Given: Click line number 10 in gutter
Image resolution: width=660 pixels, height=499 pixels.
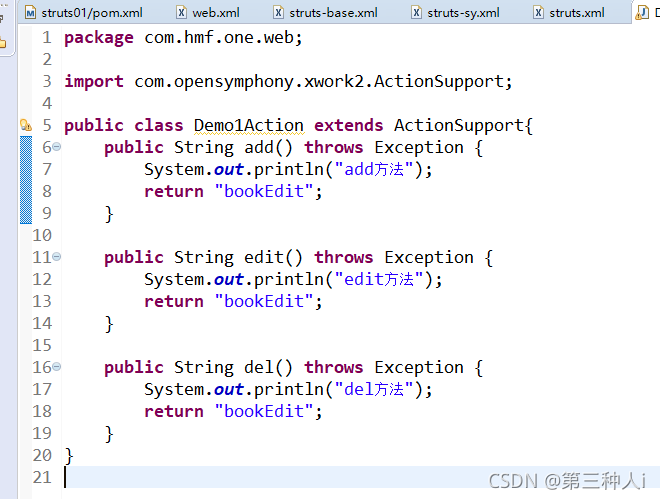Looking at the screenshot, I should click(x=42, y=235).
